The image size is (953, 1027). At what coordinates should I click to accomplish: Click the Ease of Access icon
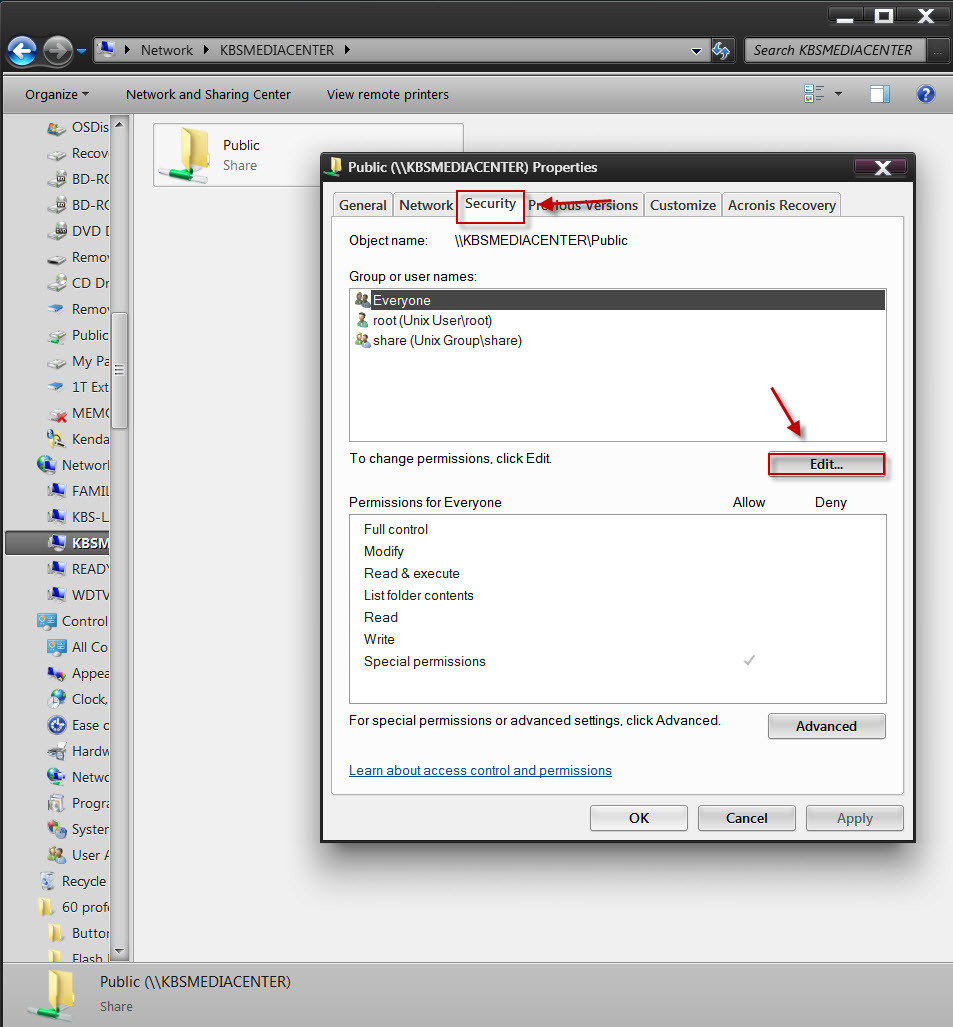tap(57, 725)
